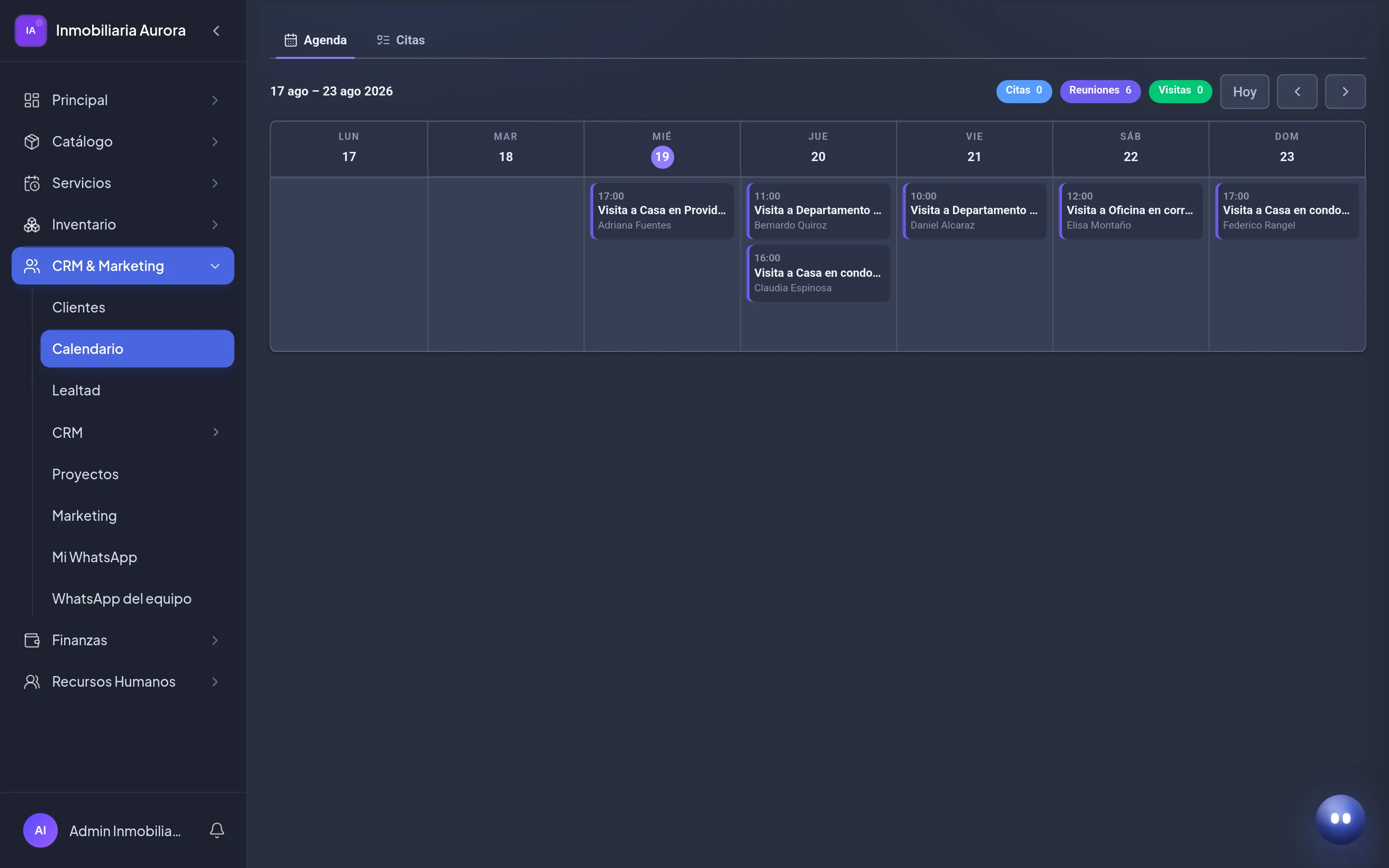Screen dimensions: 1389x868
Task: Open Proyectos in the sidebar
Action: pos(137,474)
